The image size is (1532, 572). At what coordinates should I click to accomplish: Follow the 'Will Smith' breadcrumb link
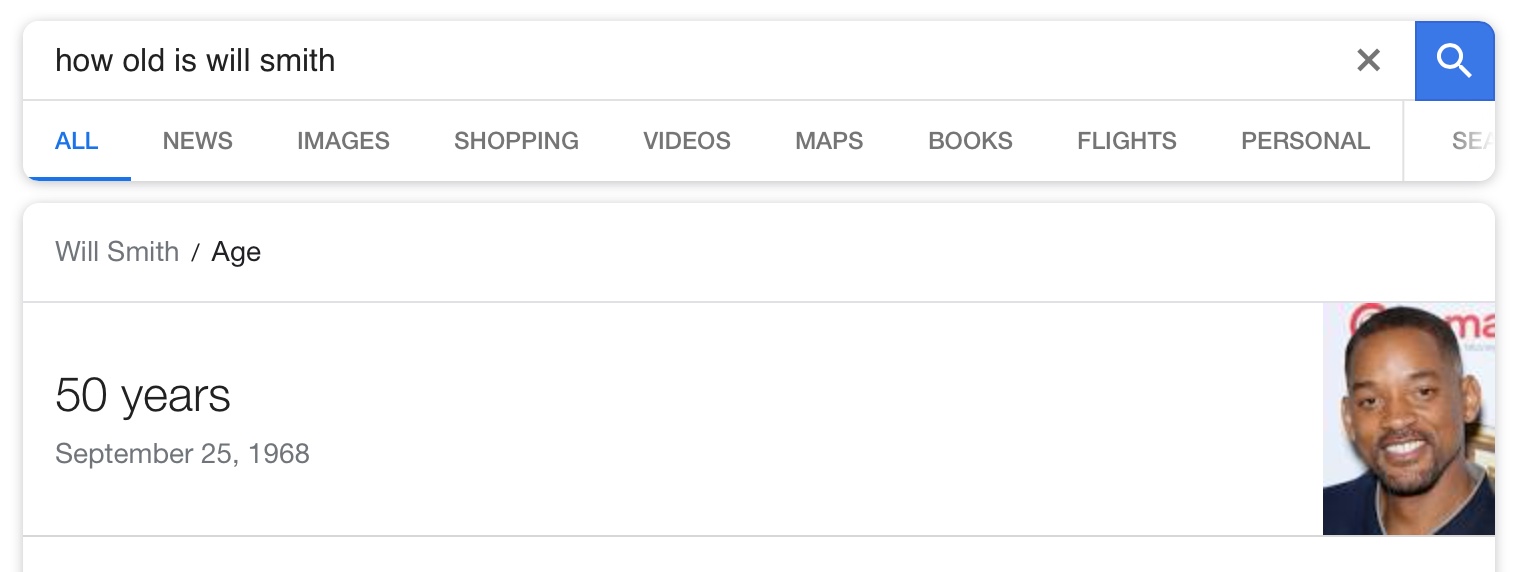click(x=117, y=252)
